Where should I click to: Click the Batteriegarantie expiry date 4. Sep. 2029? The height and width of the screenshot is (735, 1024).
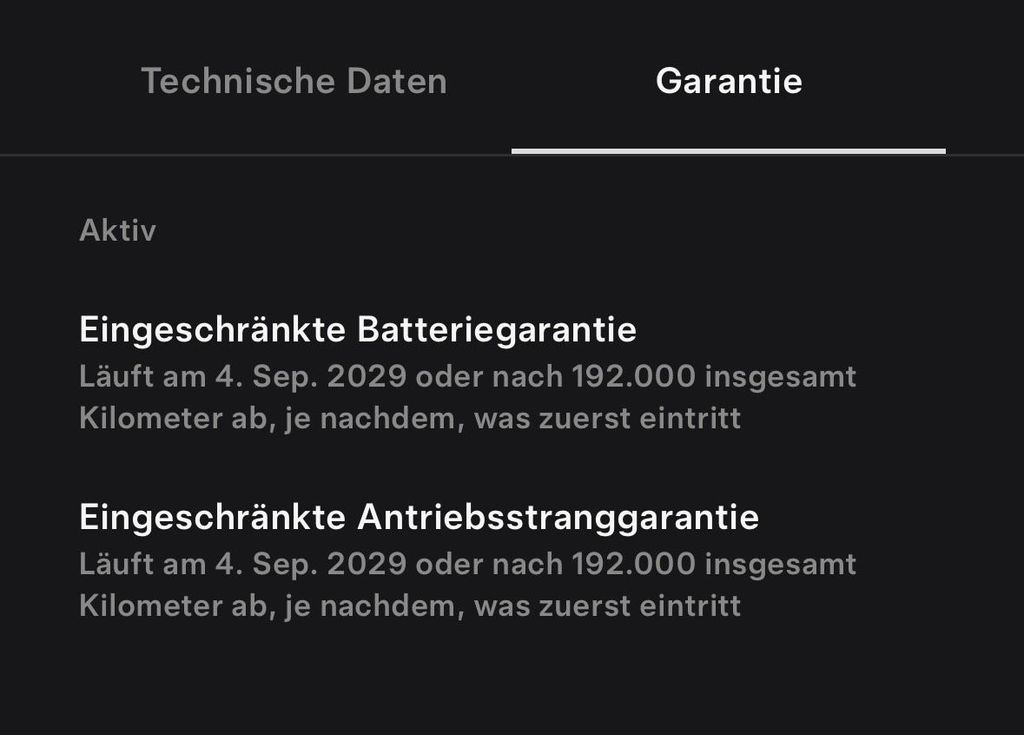click(310, 377)
